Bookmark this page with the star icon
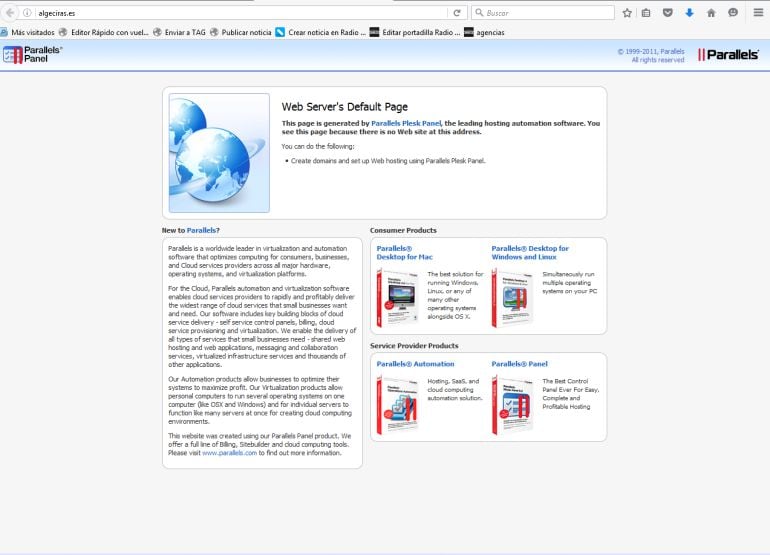Screen dimensions: 770x555 pos(627,13)
